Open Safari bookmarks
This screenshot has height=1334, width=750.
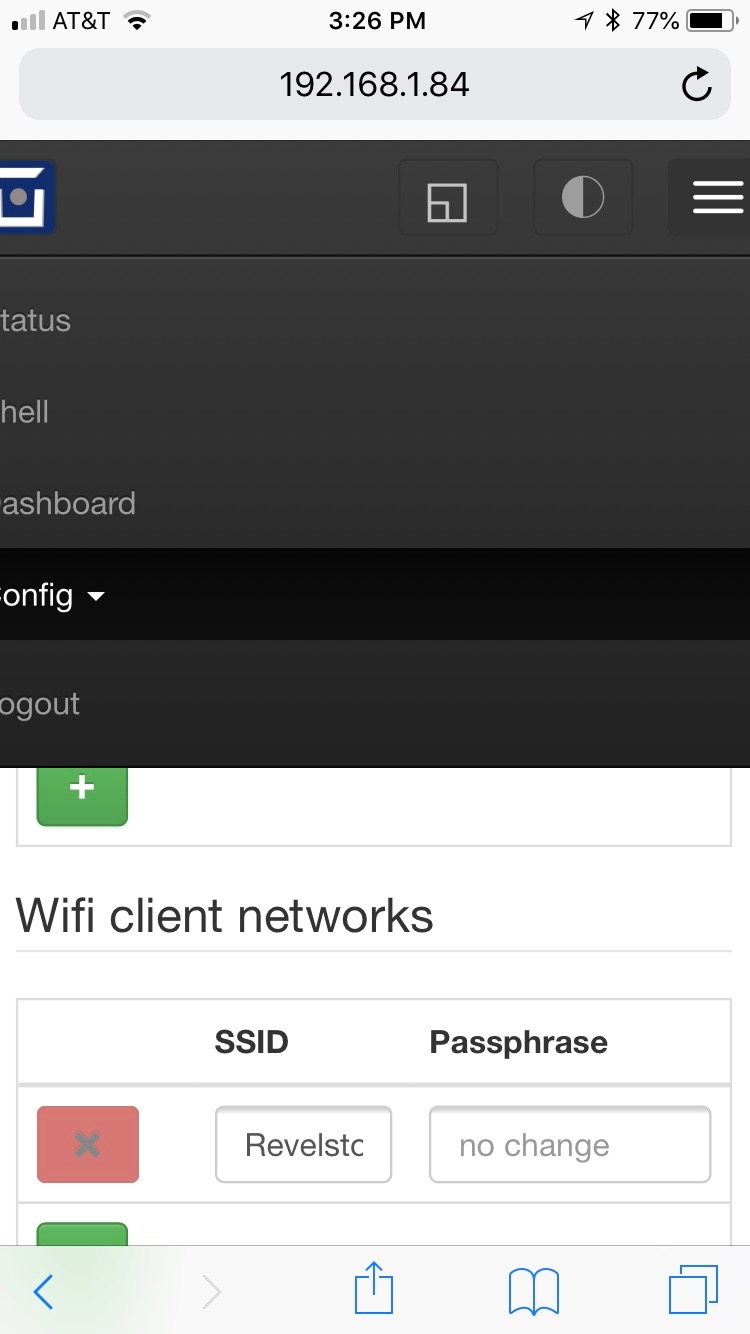533,1292
